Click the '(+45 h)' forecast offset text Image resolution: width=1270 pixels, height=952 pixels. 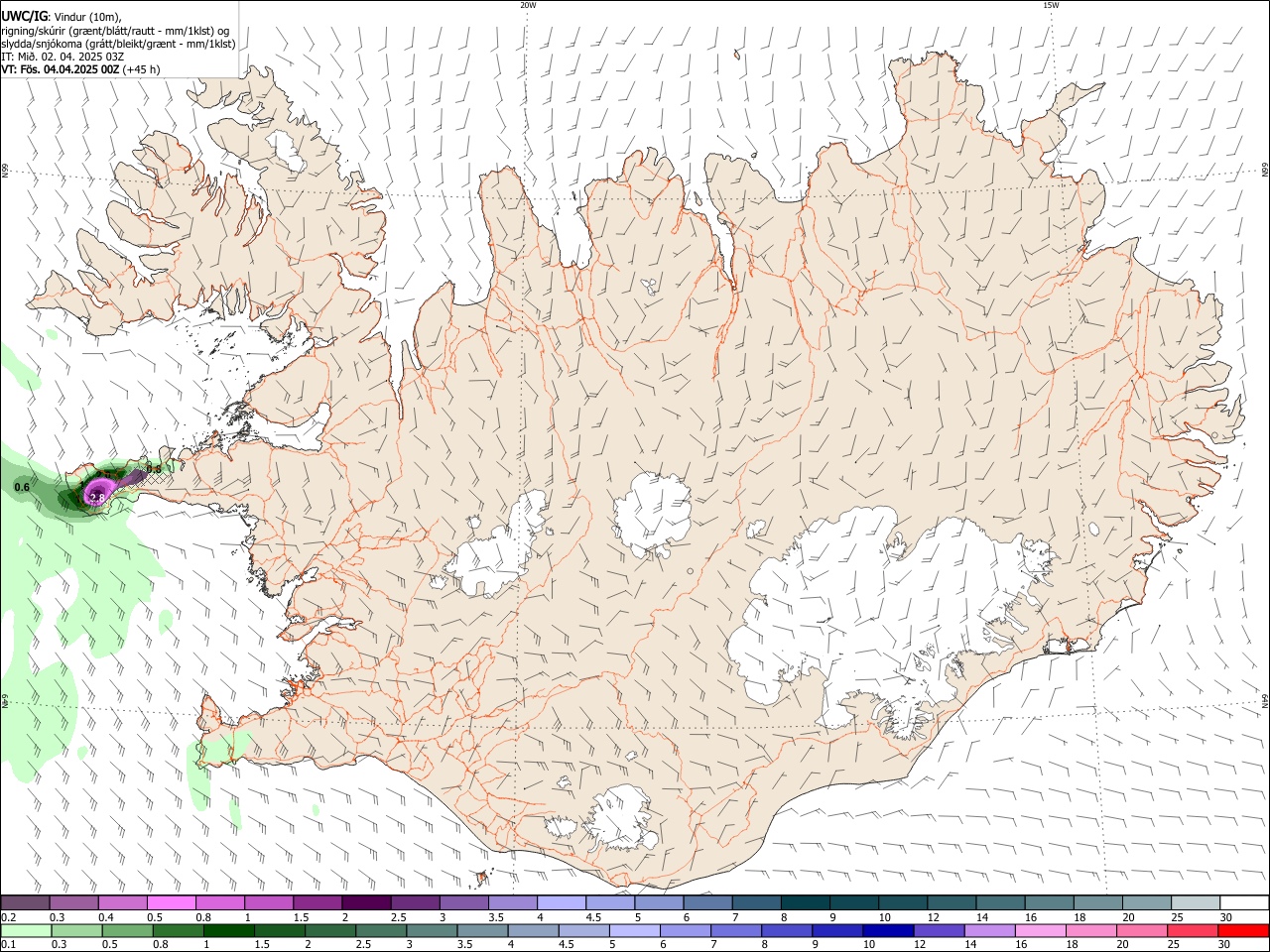tap(142, 69)
